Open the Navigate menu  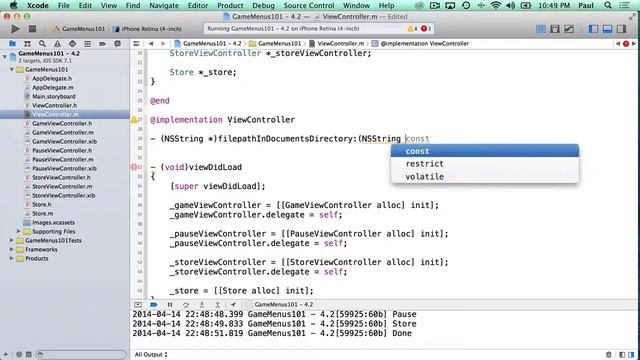164,5
